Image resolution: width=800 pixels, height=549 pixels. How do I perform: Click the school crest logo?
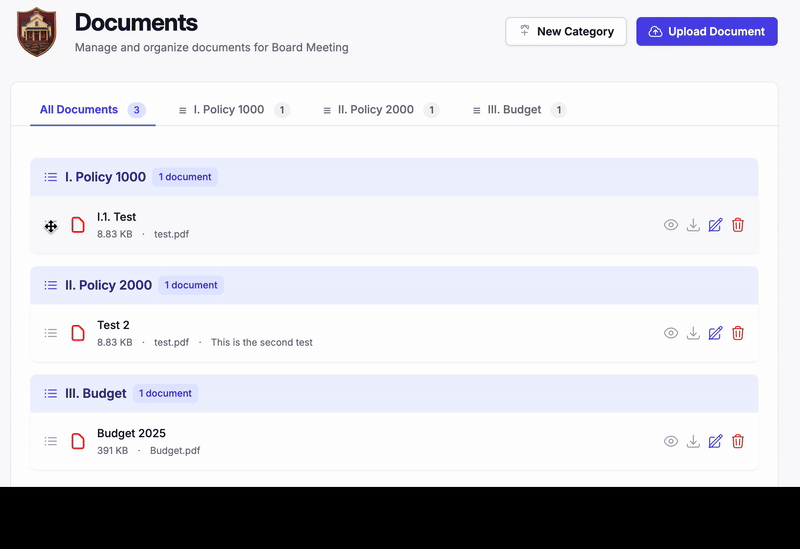(36, 32)
